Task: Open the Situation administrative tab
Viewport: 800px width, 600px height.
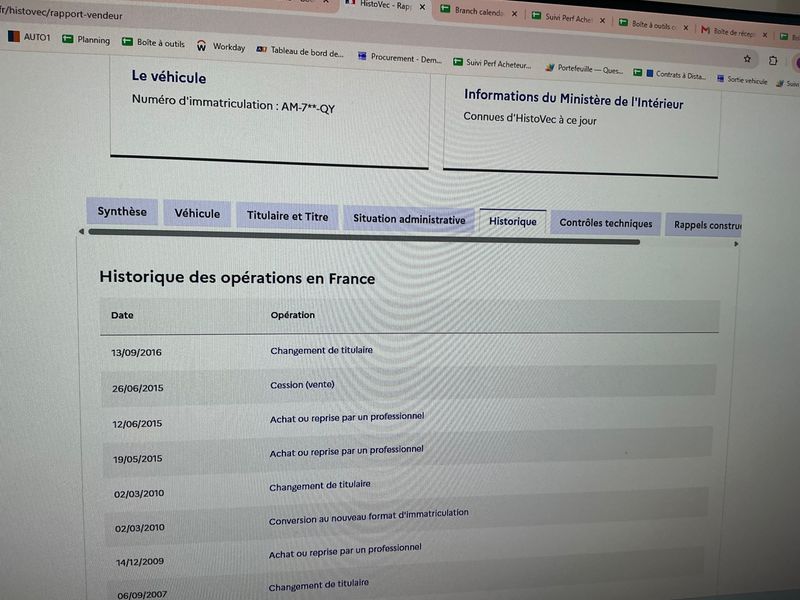Action: click(x=409, y=219)
